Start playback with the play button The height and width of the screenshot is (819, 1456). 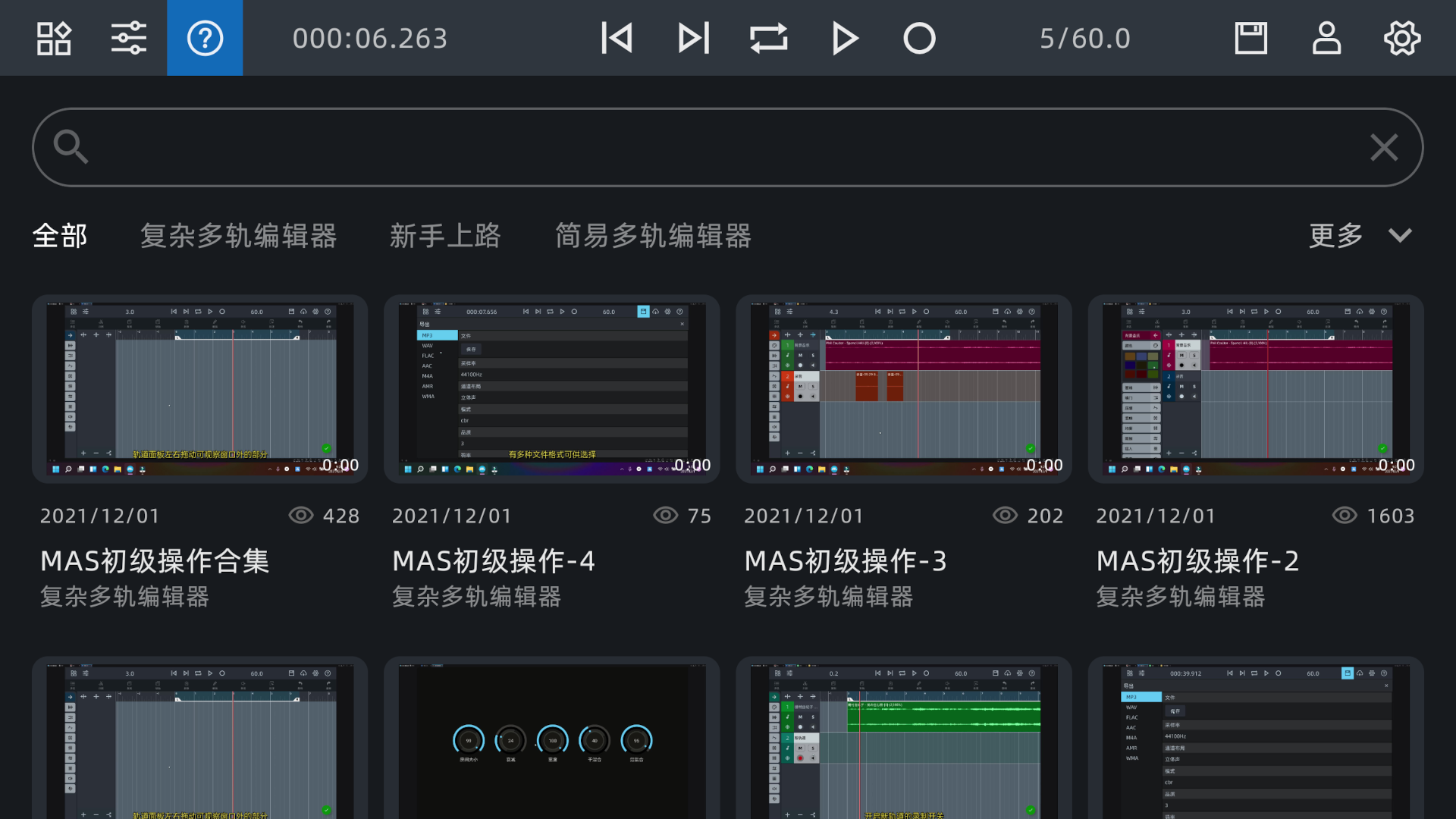843,37
